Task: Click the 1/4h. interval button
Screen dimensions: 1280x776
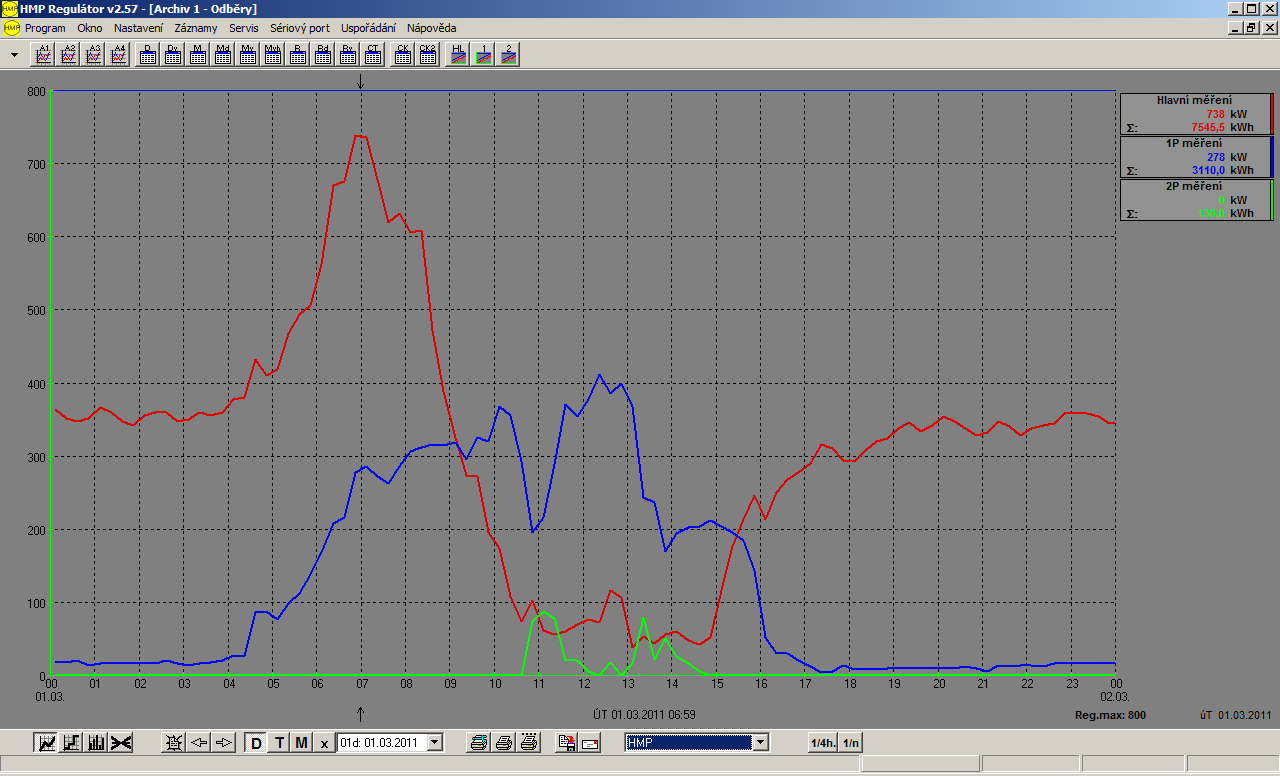Action: tap(823, 742)
